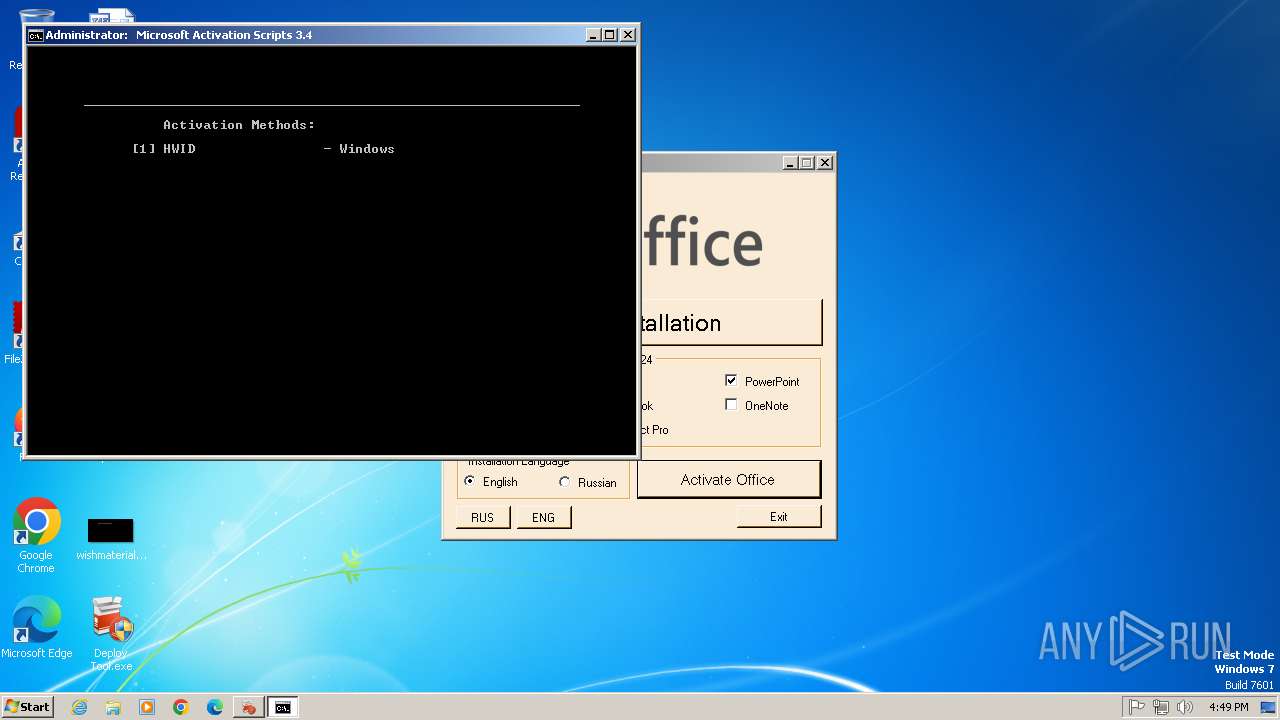The width and height of the screenshot is (1280, 720).
Task: Click the command prompt window system icon
Action: point(35,35)
